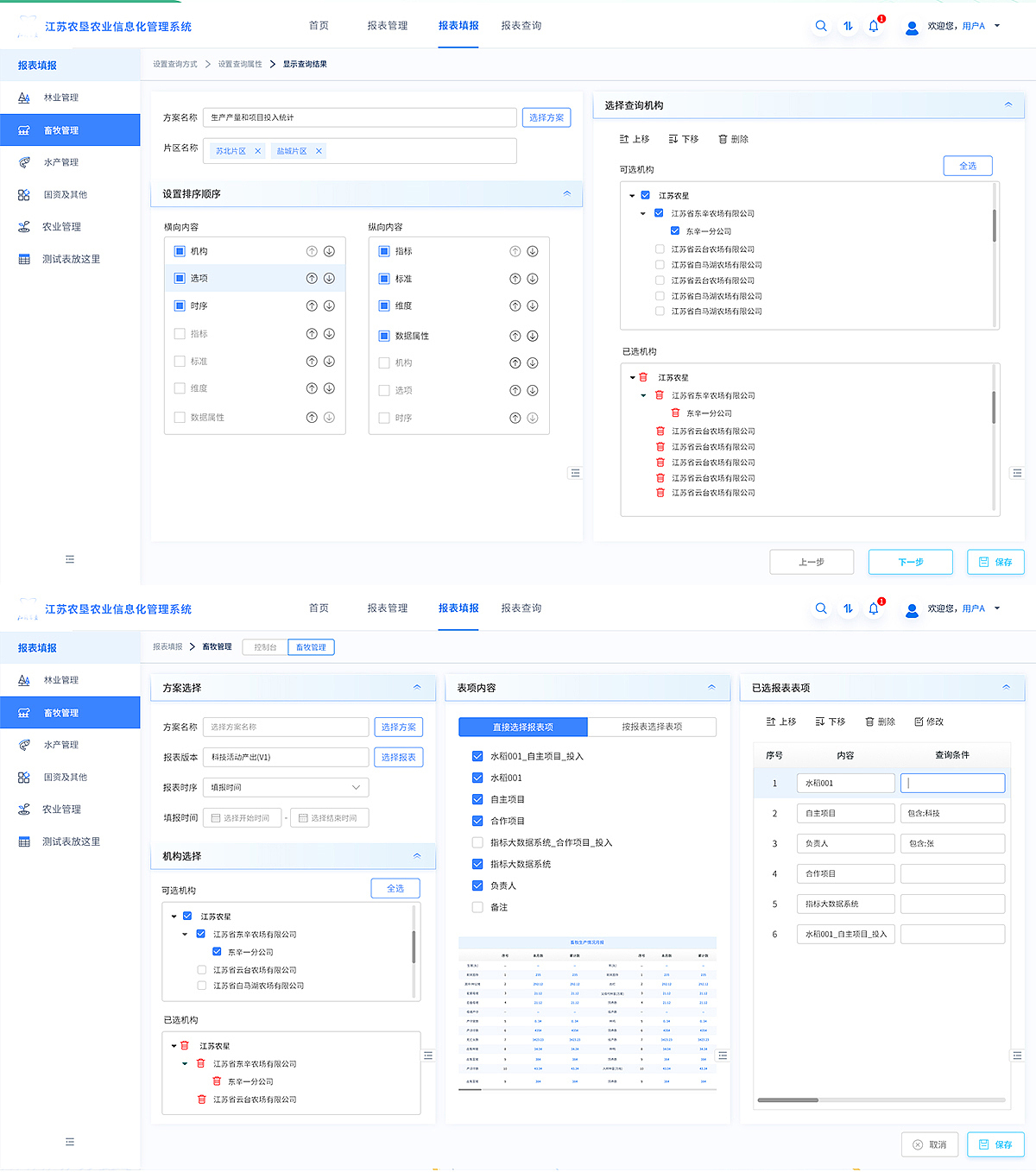The width and height of the screenshot is (1036, 1172).
Task: Move 维度 up in the 纵向内容 list
Action: pyautogui.click(x=515, y=306)
